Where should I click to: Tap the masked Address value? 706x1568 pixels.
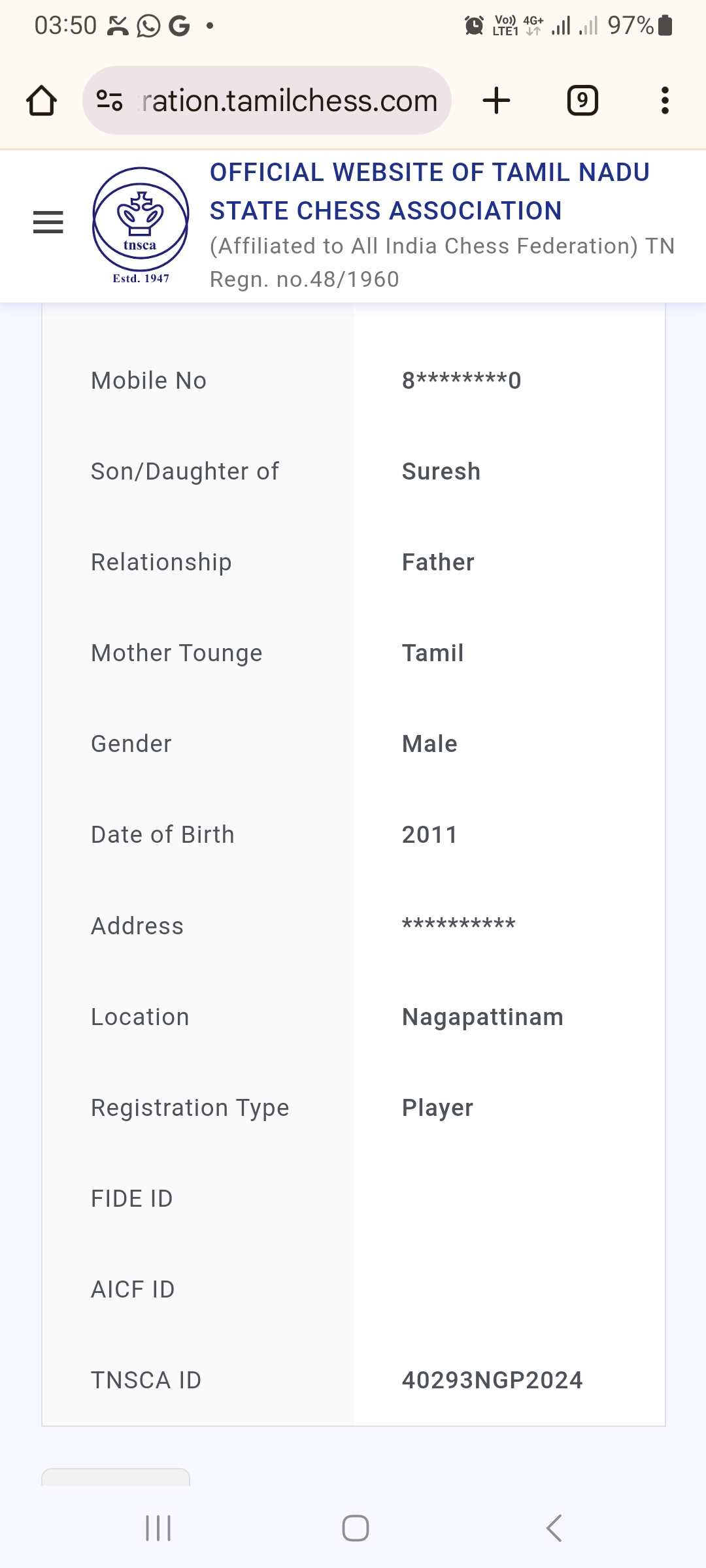[458, 925]
